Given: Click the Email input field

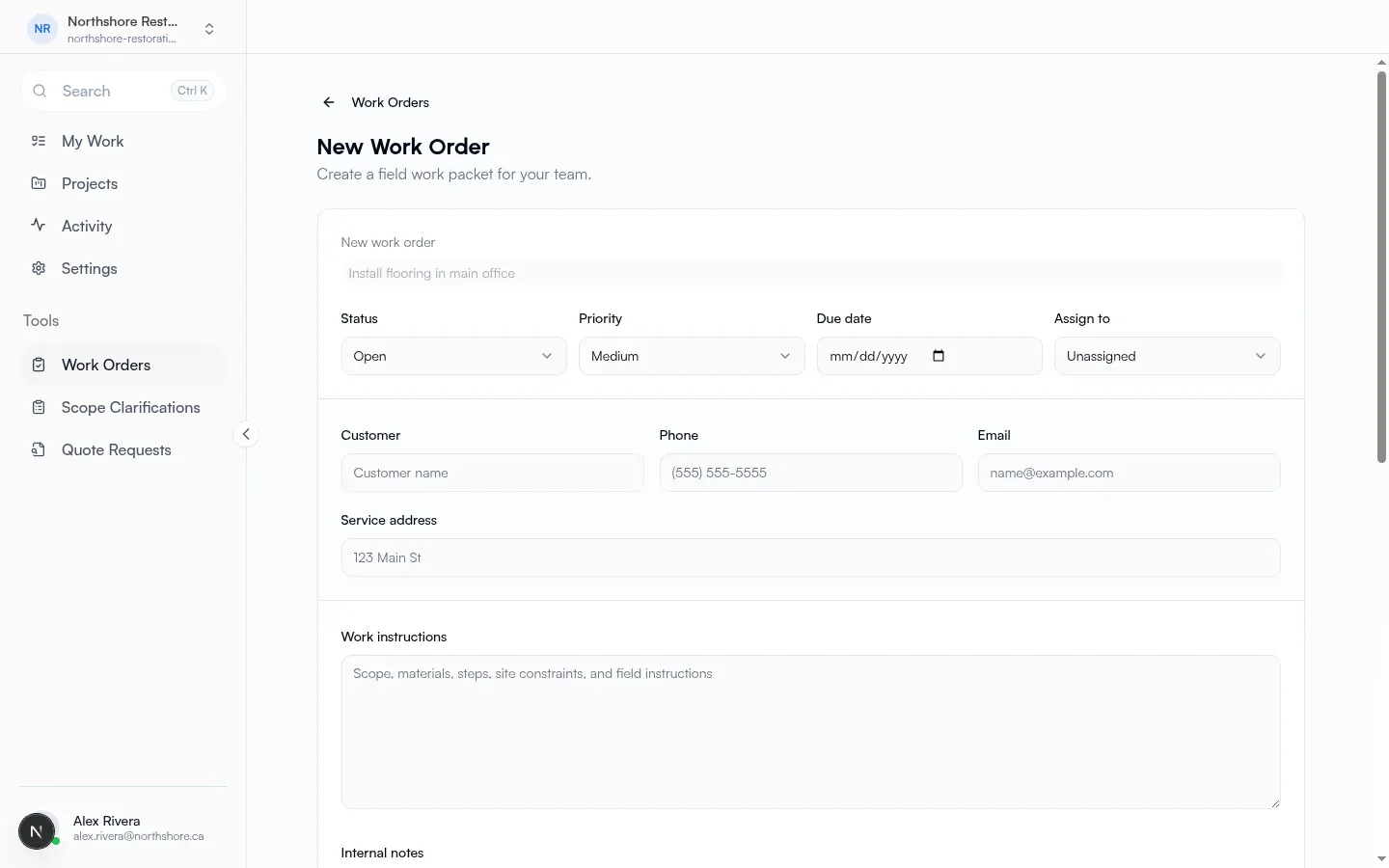Looking at the screenshot, I should coord(1129,473).
